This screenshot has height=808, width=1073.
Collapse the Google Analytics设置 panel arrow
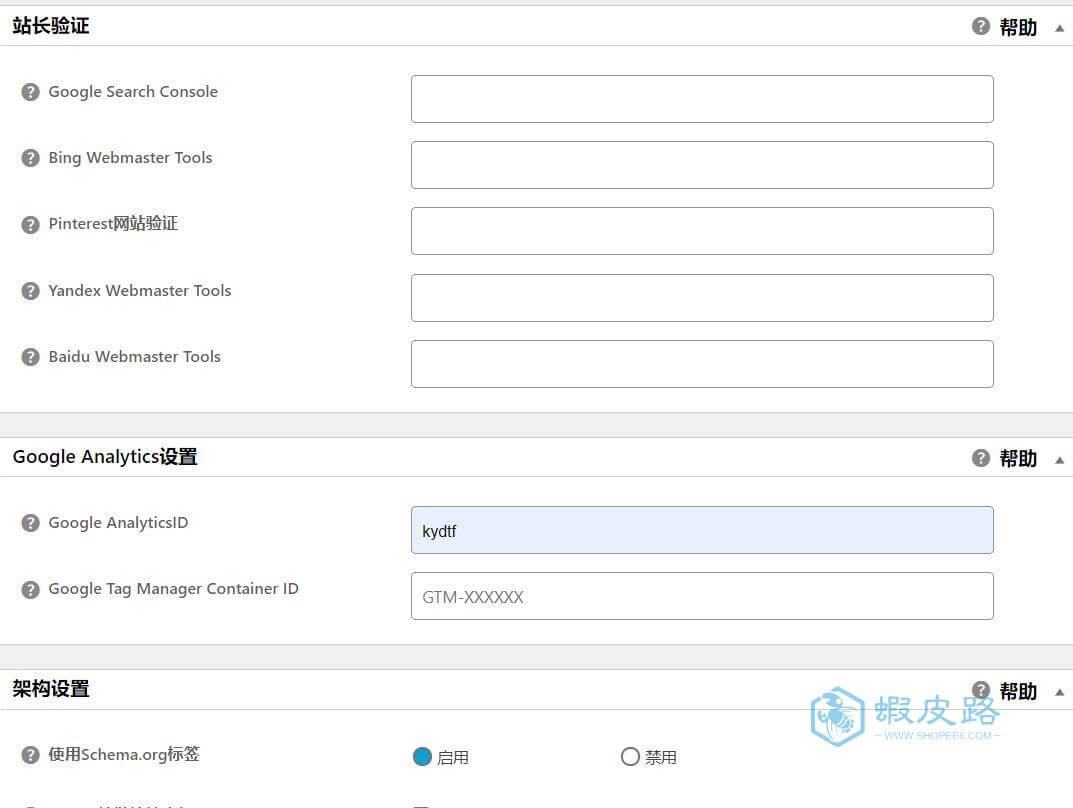click(x=1059, y=460)
